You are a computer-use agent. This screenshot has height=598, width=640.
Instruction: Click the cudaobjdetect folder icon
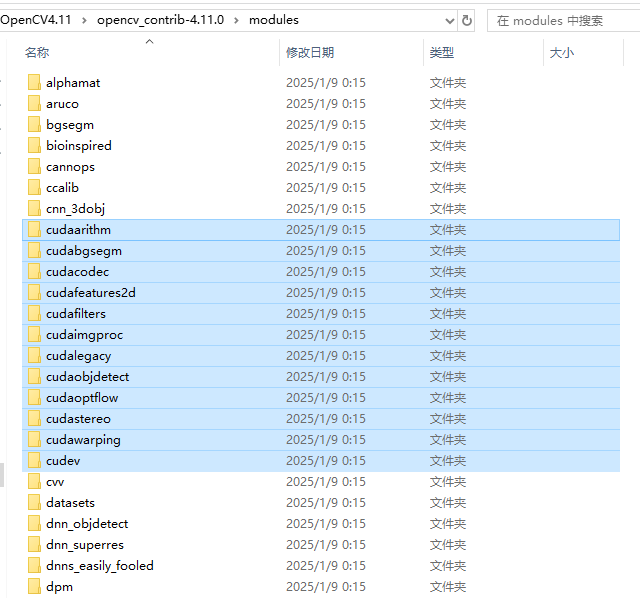click(34, 376)
